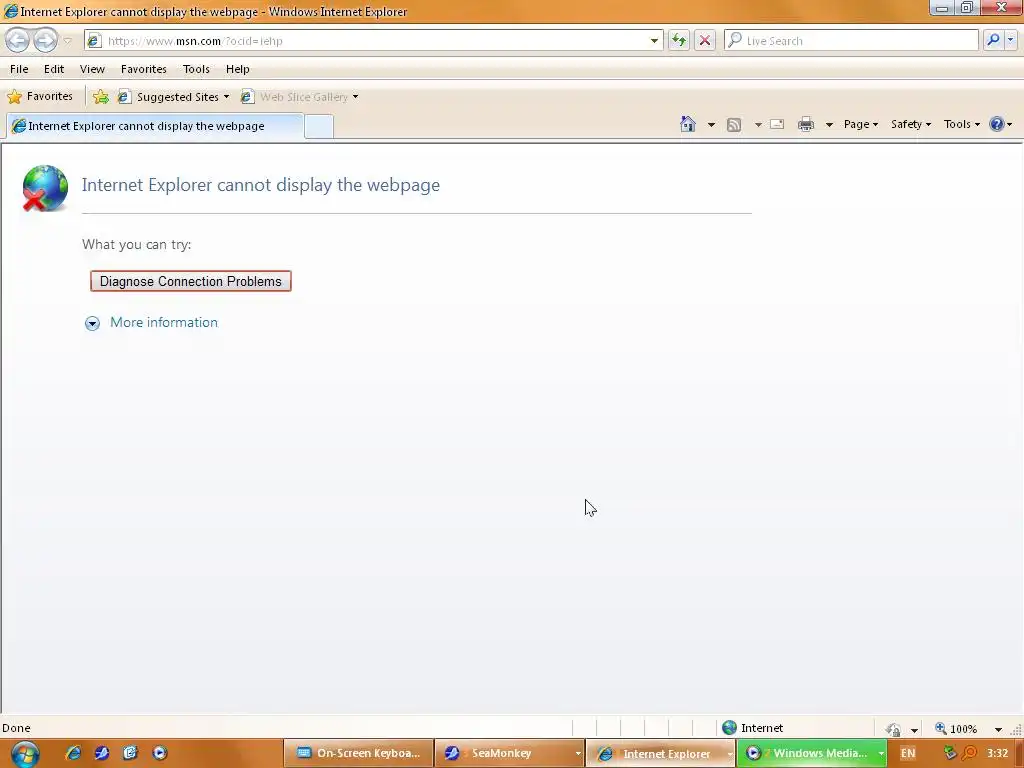Screen dimensions: 1024x768
Task: Click the 100% zoom level button
Action: coord(956,728)
